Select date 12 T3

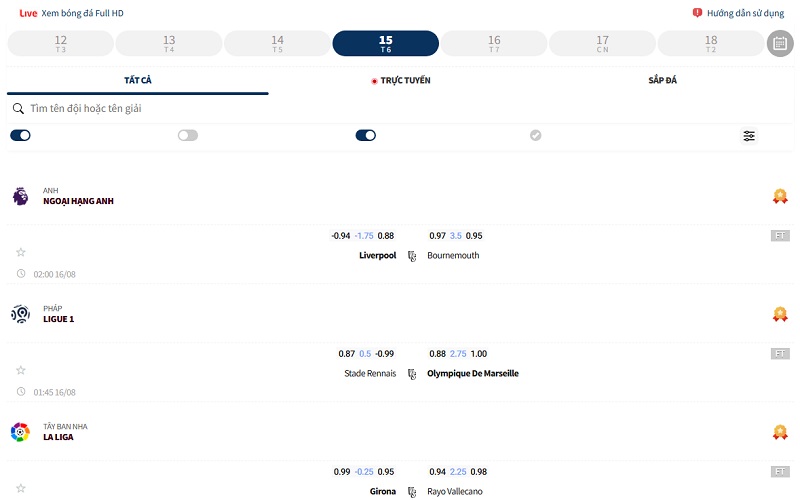(61, 43)
